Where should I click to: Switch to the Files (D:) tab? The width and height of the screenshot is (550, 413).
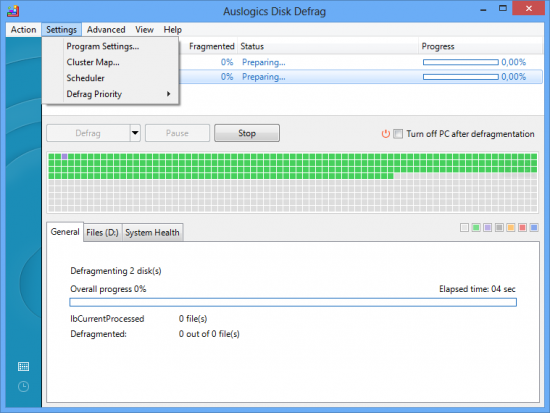point(102,233)
